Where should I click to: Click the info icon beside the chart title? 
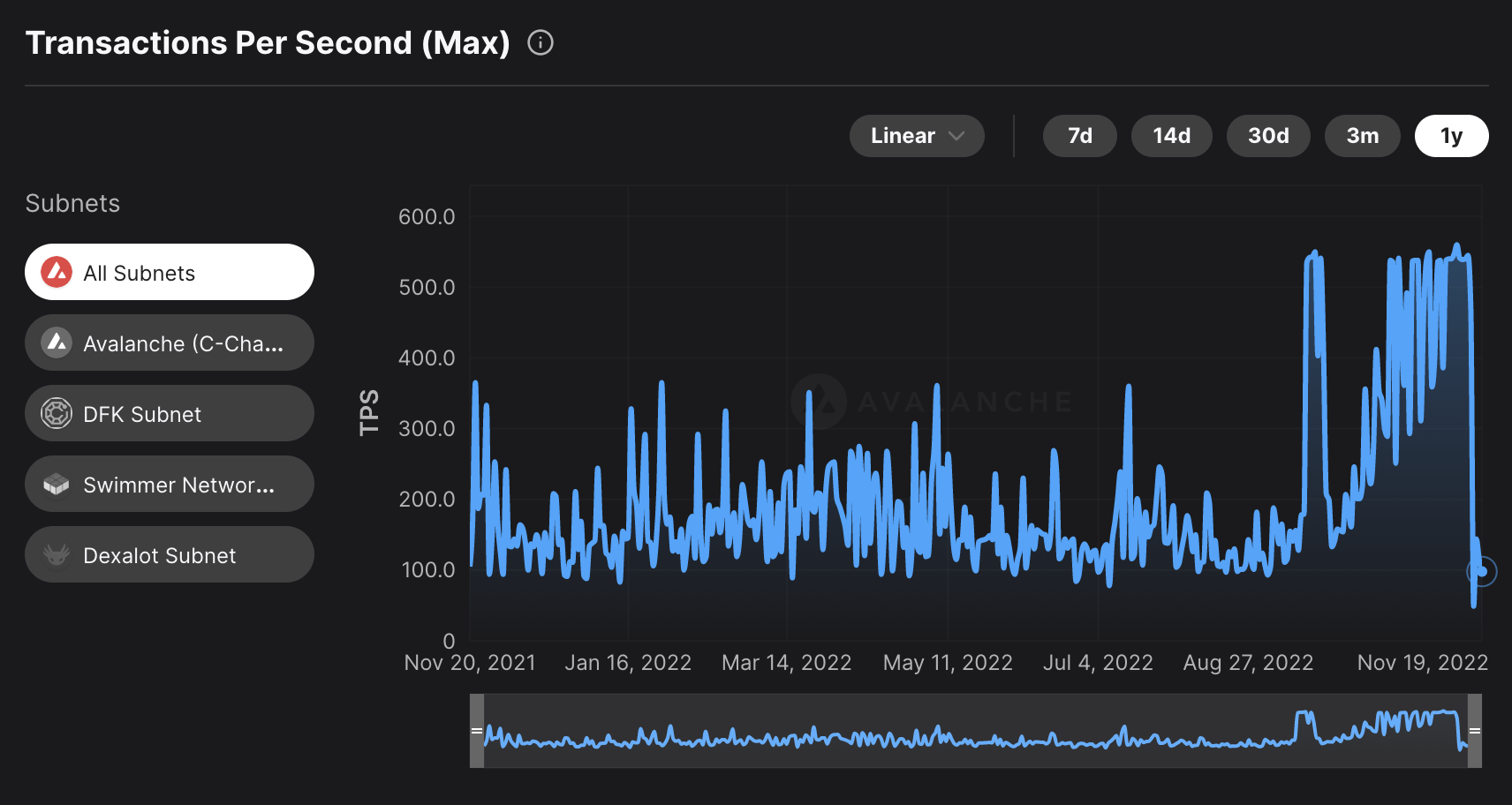(x=541, y=42)
